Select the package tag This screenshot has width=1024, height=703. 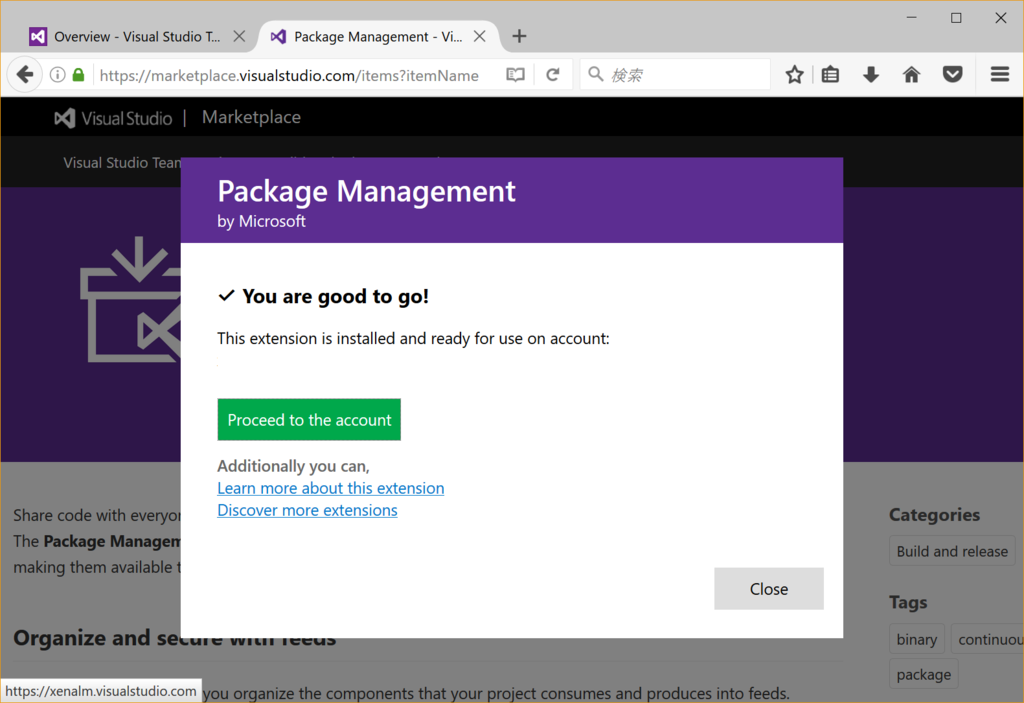(x=923, y=675)
